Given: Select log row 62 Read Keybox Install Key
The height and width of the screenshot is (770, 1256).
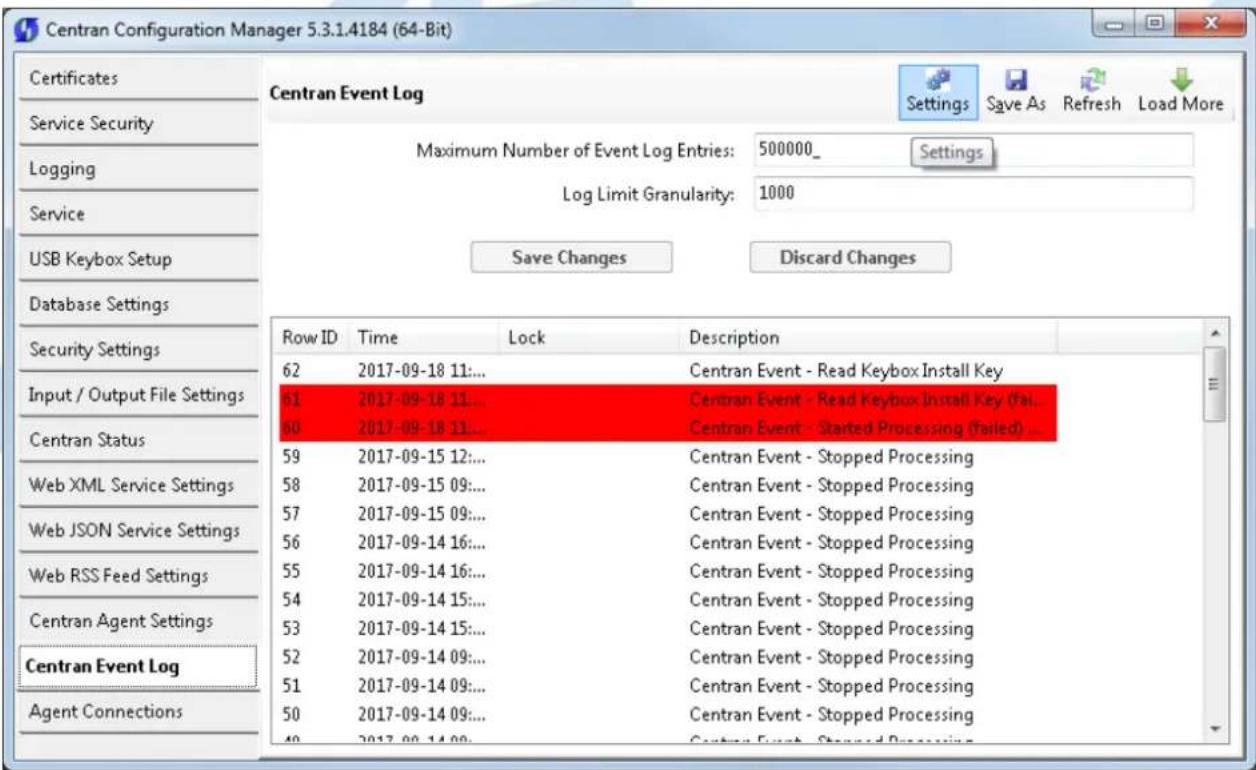Looking at the screenshot, I should pyautogui.click(x=665, y=371).
